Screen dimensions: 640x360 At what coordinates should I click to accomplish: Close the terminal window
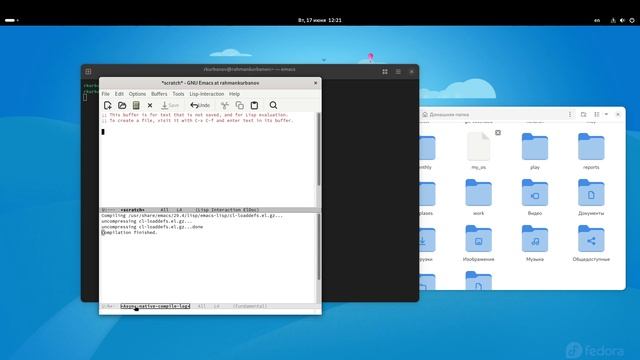coord(411,71)
